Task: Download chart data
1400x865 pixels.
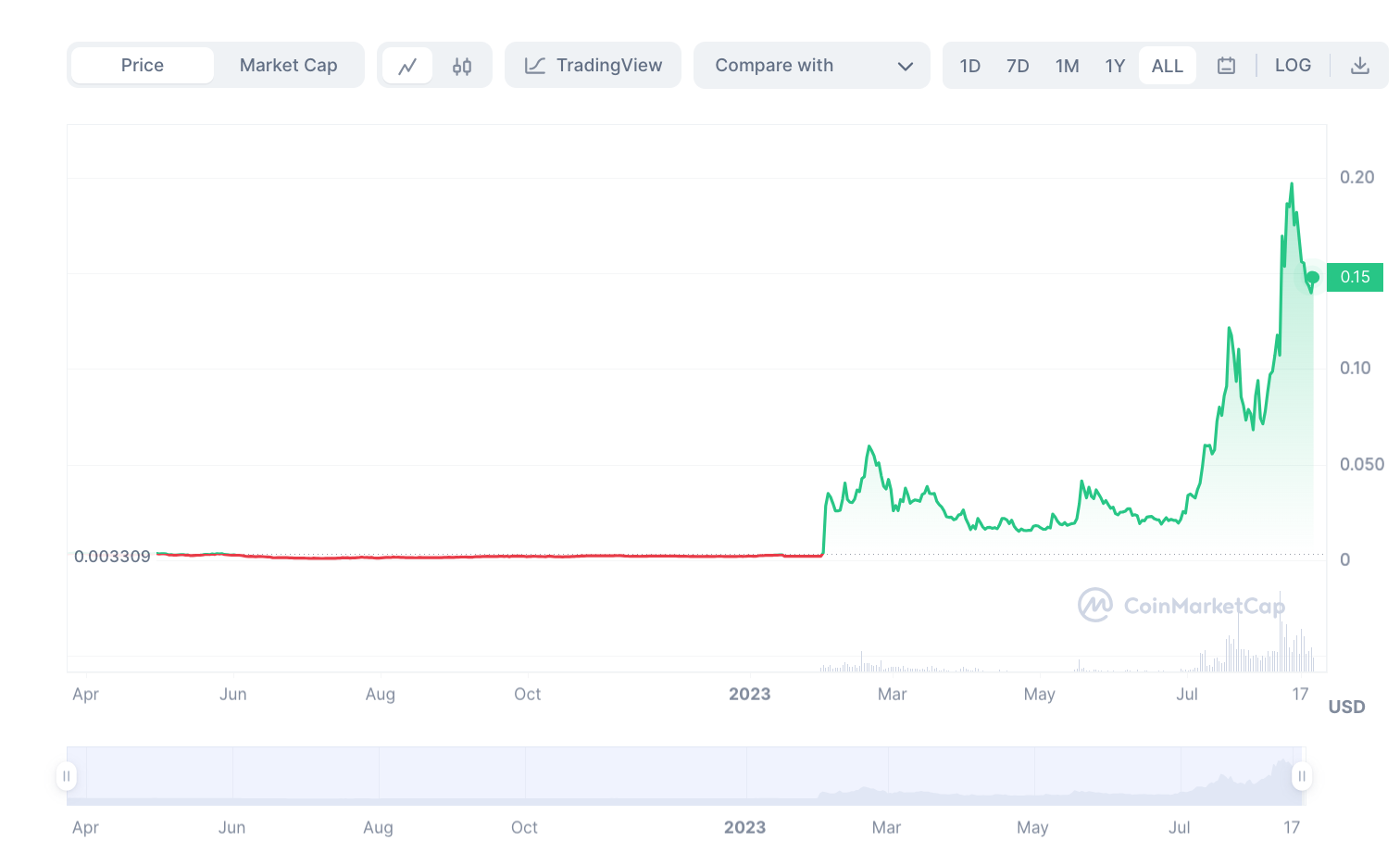Action: pyautogui.click(x=1359, y=66)
